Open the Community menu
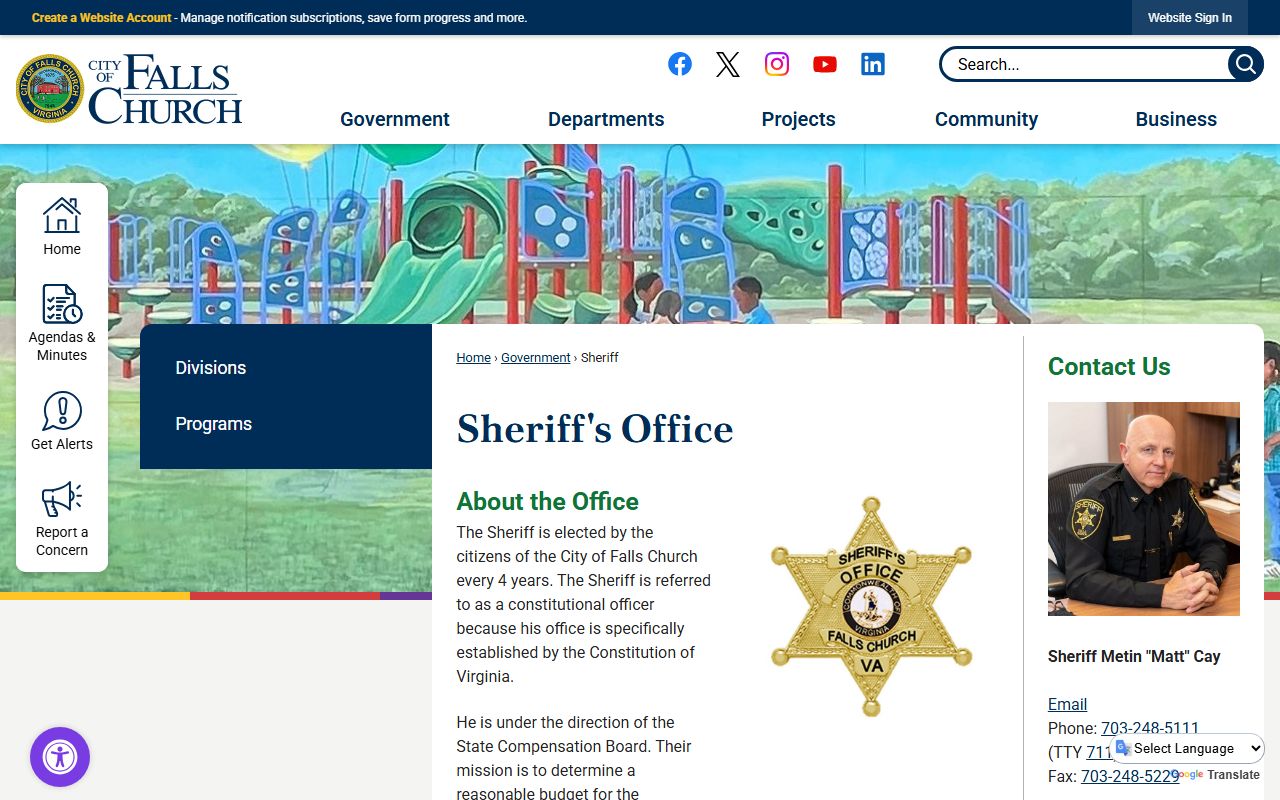The width and height of the screenshot is (1280, 800). pyautogui.click(x=986, y=119)
